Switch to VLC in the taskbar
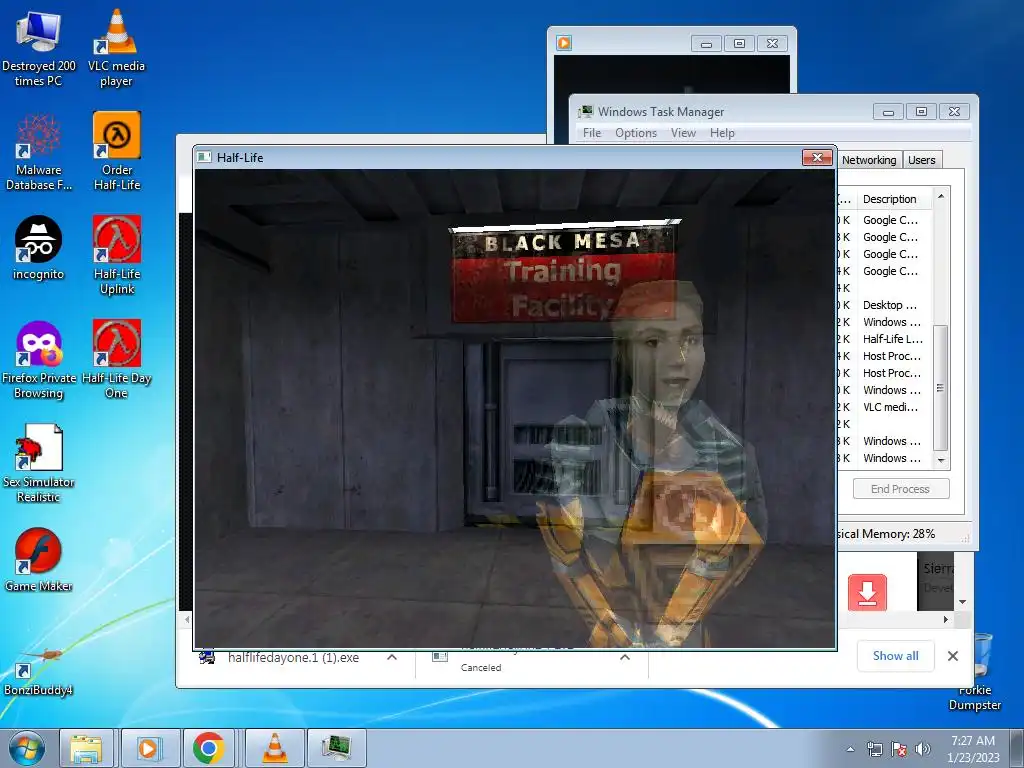This screenshot has height=768, width=1024. 275,748
